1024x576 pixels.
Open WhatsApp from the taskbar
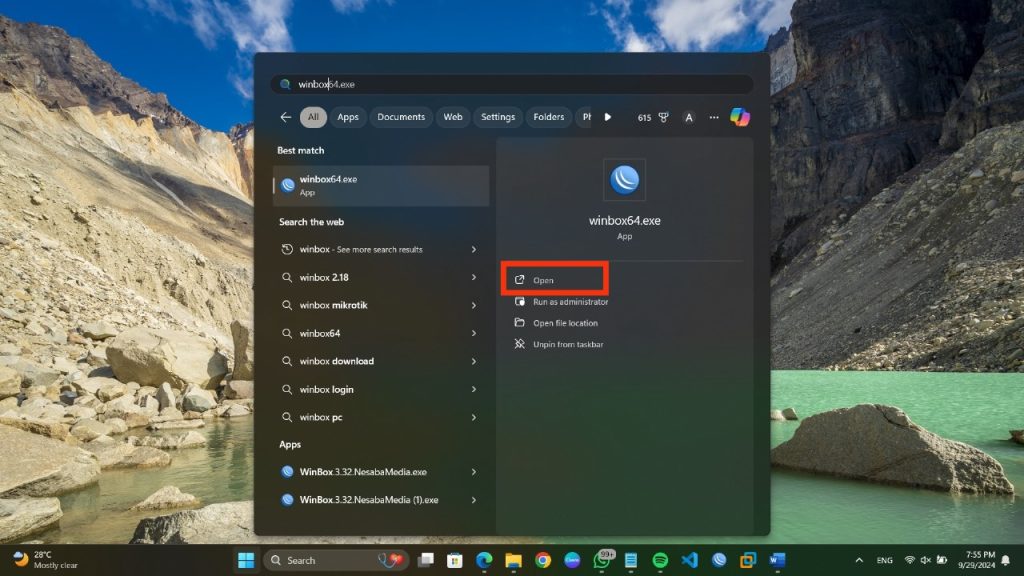pos(602,560)
